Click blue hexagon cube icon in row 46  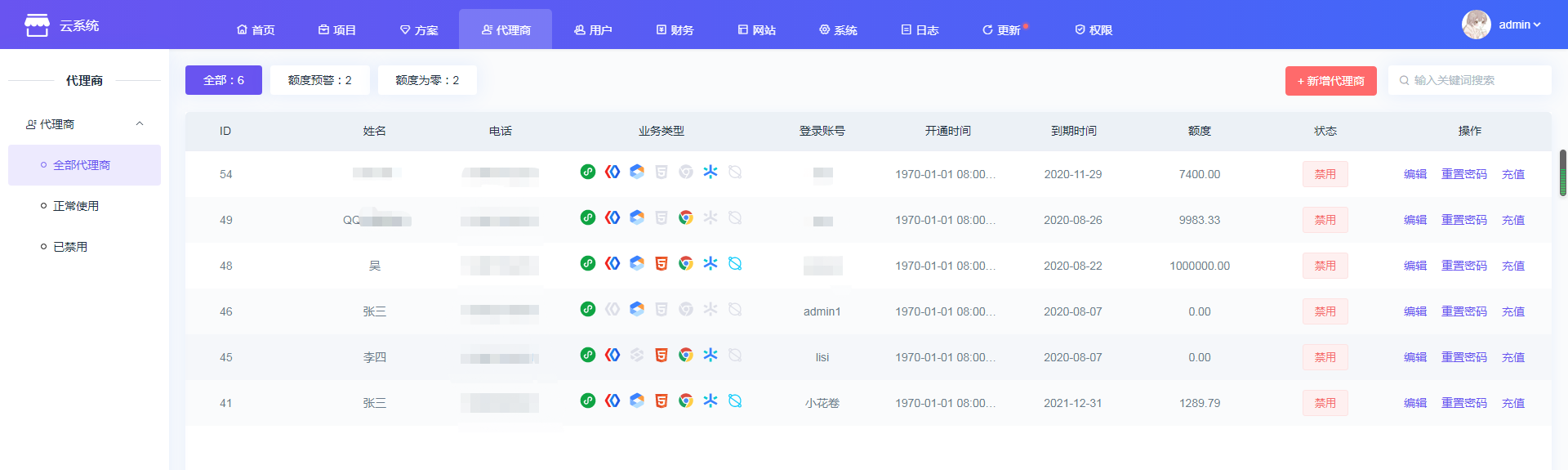(637, 309)
